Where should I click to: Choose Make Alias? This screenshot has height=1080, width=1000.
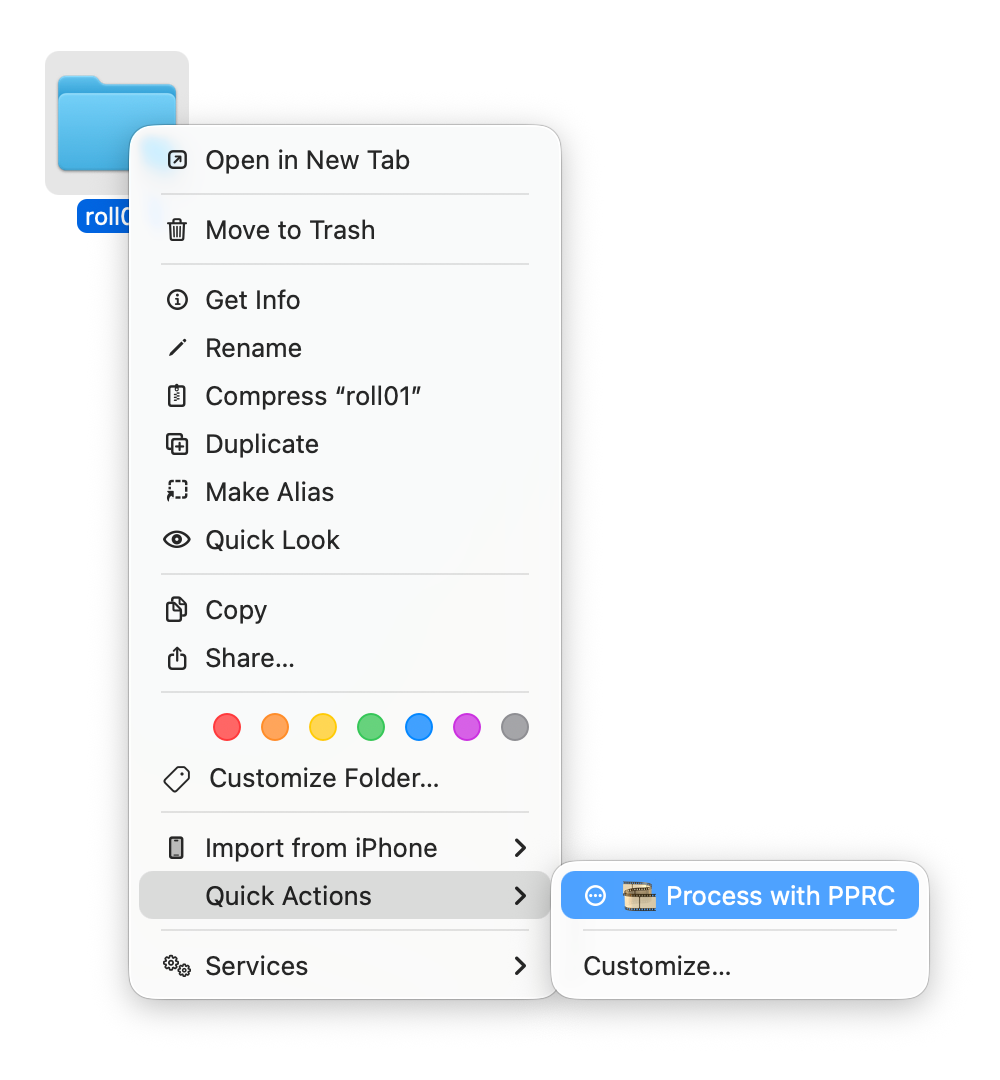coord(345,492)
